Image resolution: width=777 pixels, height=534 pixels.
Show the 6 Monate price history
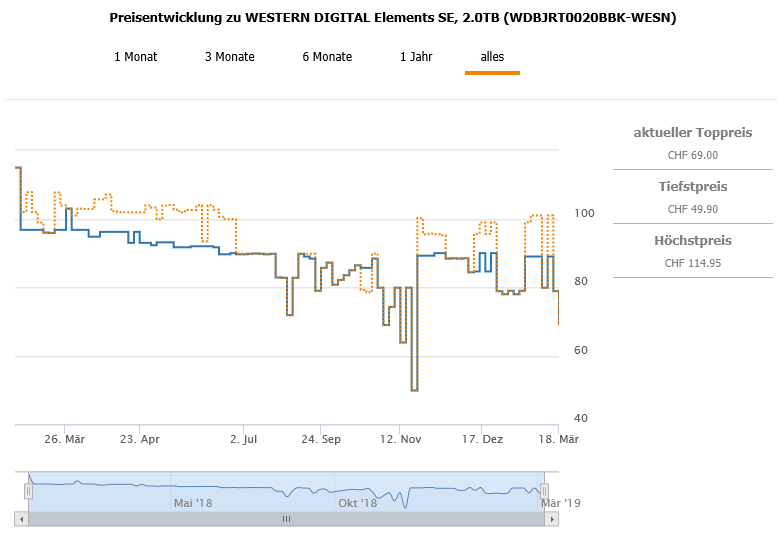tap(327, 57)
